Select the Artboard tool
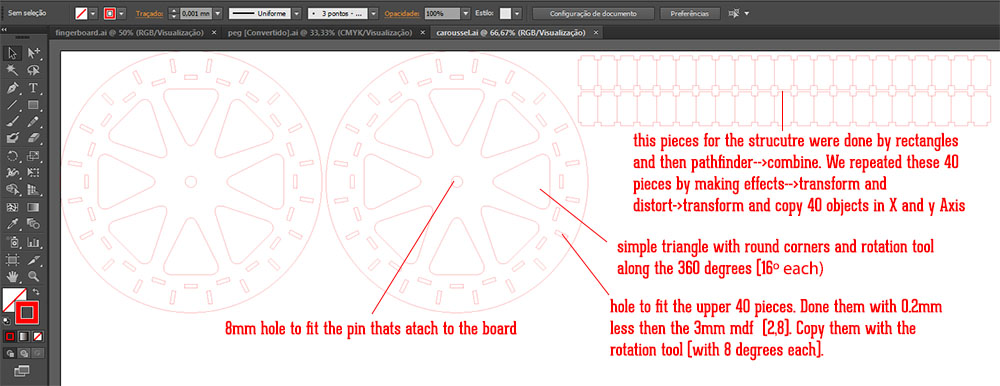 coord(12,259)
